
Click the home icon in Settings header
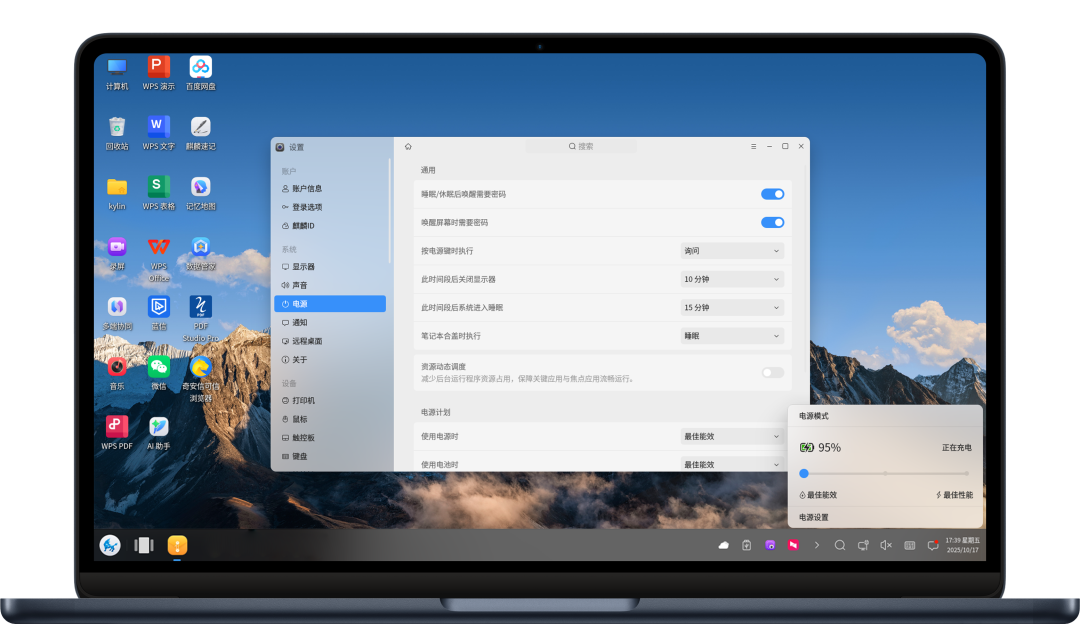click(408, 146)
